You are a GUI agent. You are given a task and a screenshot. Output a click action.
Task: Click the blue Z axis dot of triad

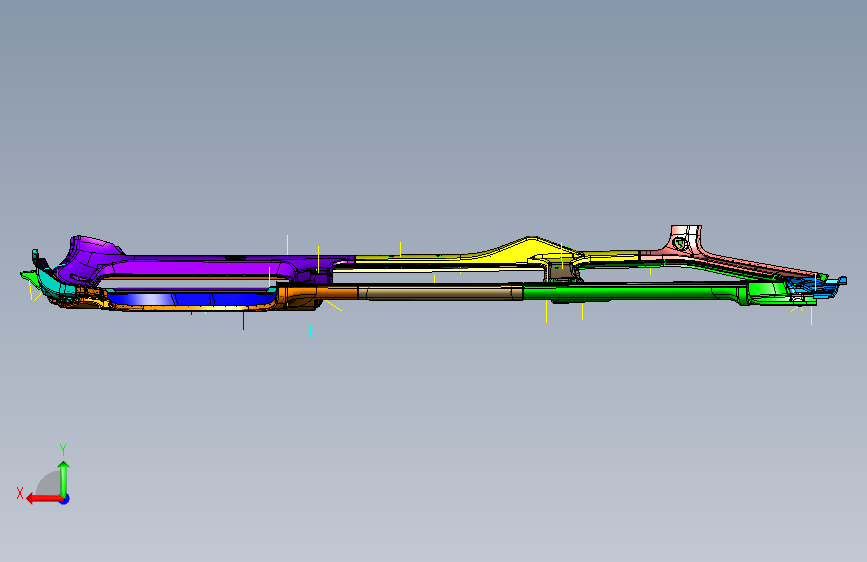tap(65, 499)
